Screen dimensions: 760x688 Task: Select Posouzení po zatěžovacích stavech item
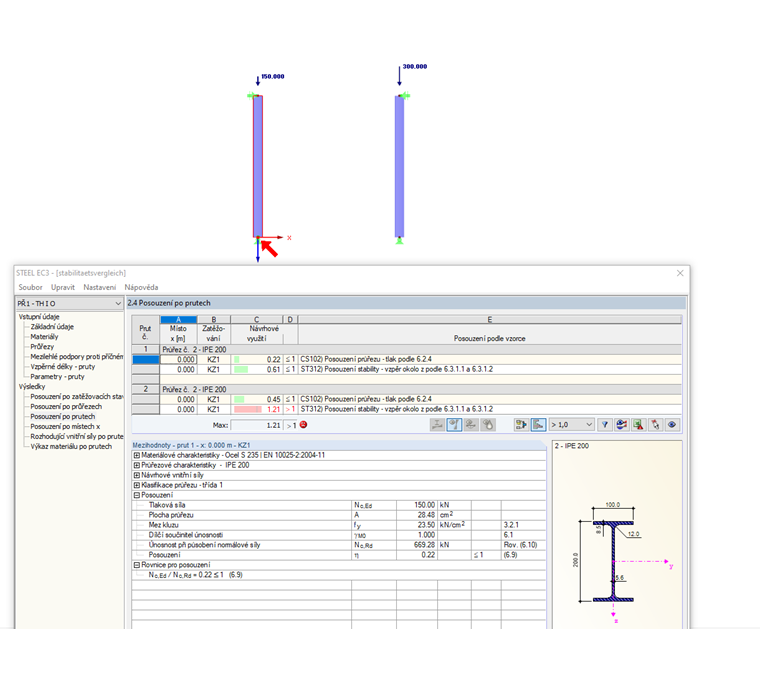point(77,397)
